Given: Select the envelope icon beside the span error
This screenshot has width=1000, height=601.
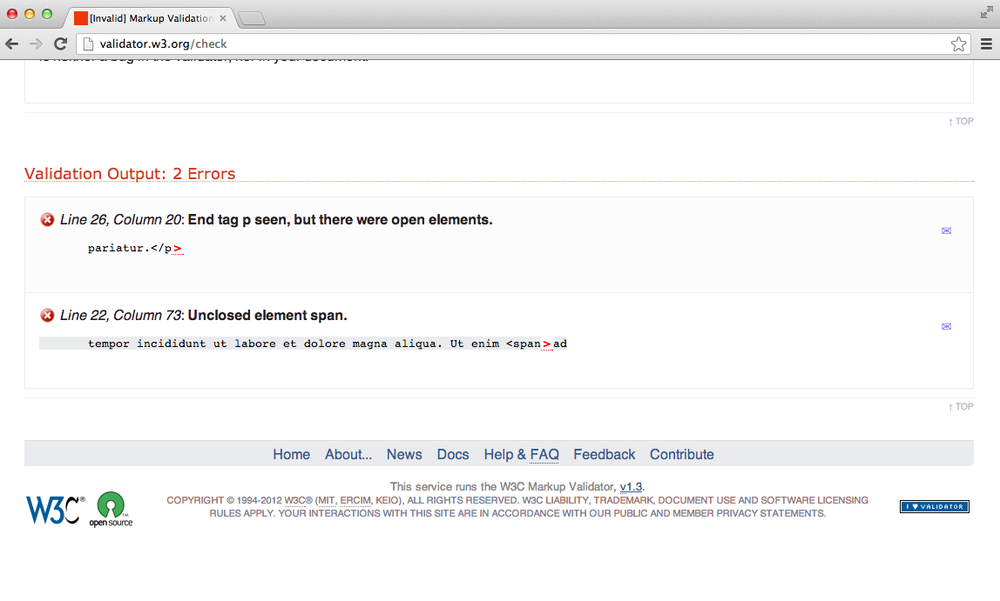Looking at the screenshot, I should click(x=946, y=326).
